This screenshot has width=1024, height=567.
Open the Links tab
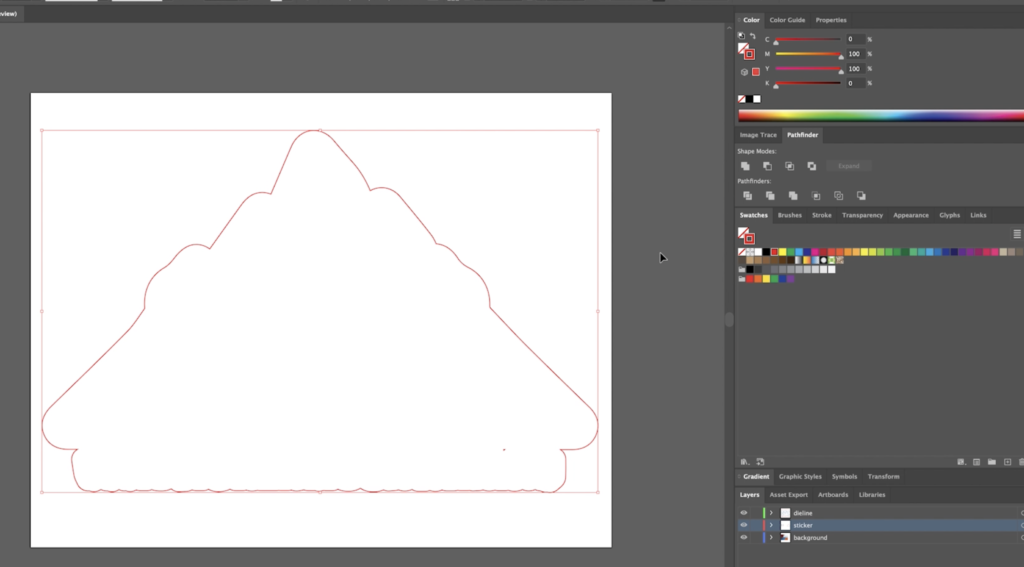tap(978, 216)
